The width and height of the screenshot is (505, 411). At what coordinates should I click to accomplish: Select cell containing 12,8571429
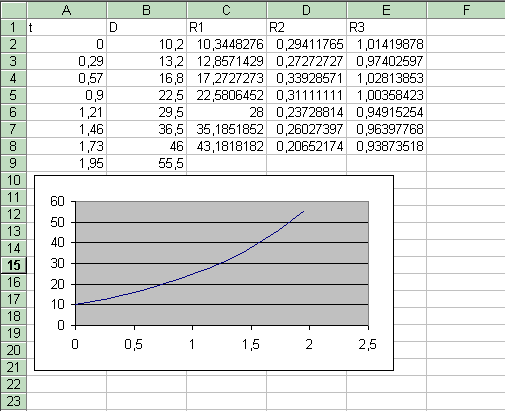pos(227,61)
